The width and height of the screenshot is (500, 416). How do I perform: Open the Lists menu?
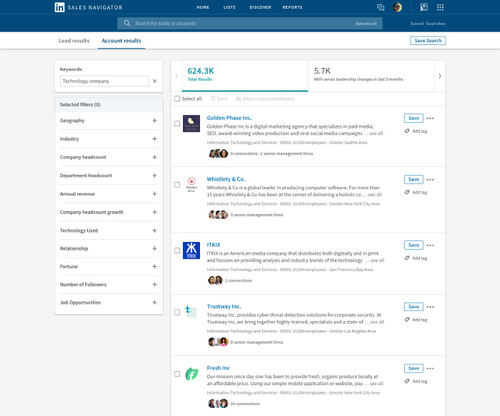[x=229, y=7]
